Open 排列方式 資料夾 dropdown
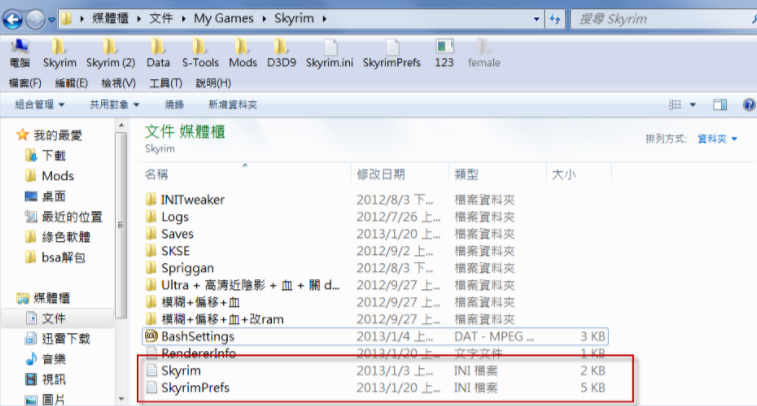 click(717, 139)
